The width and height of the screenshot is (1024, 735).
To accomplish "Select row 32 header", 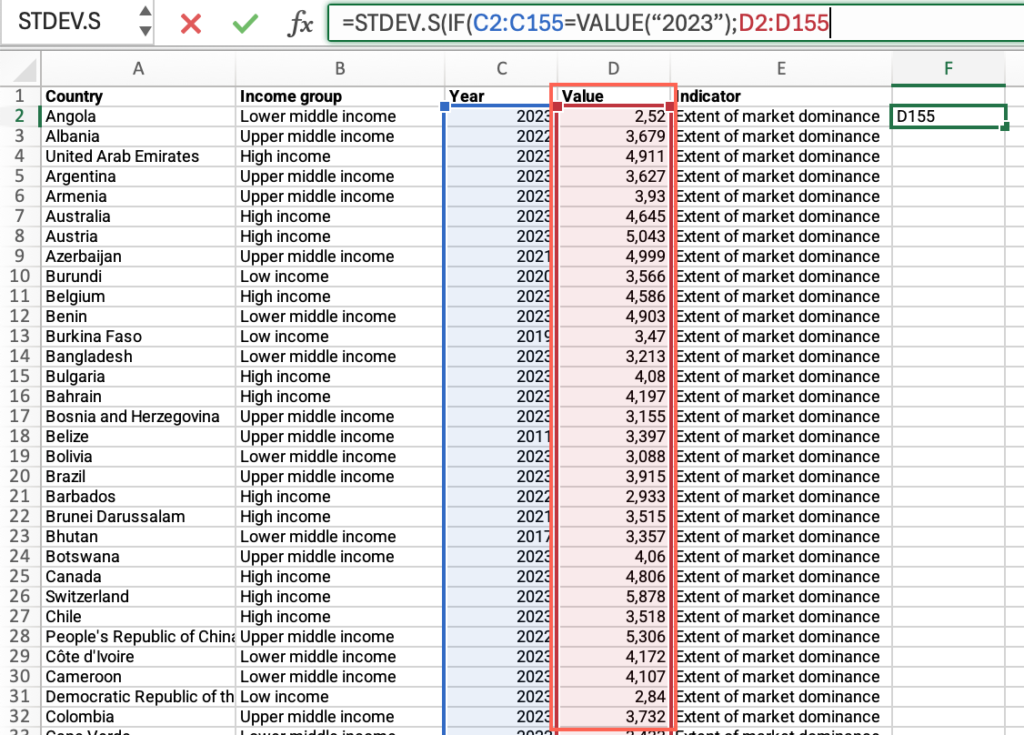I will [x=20, y=717].
